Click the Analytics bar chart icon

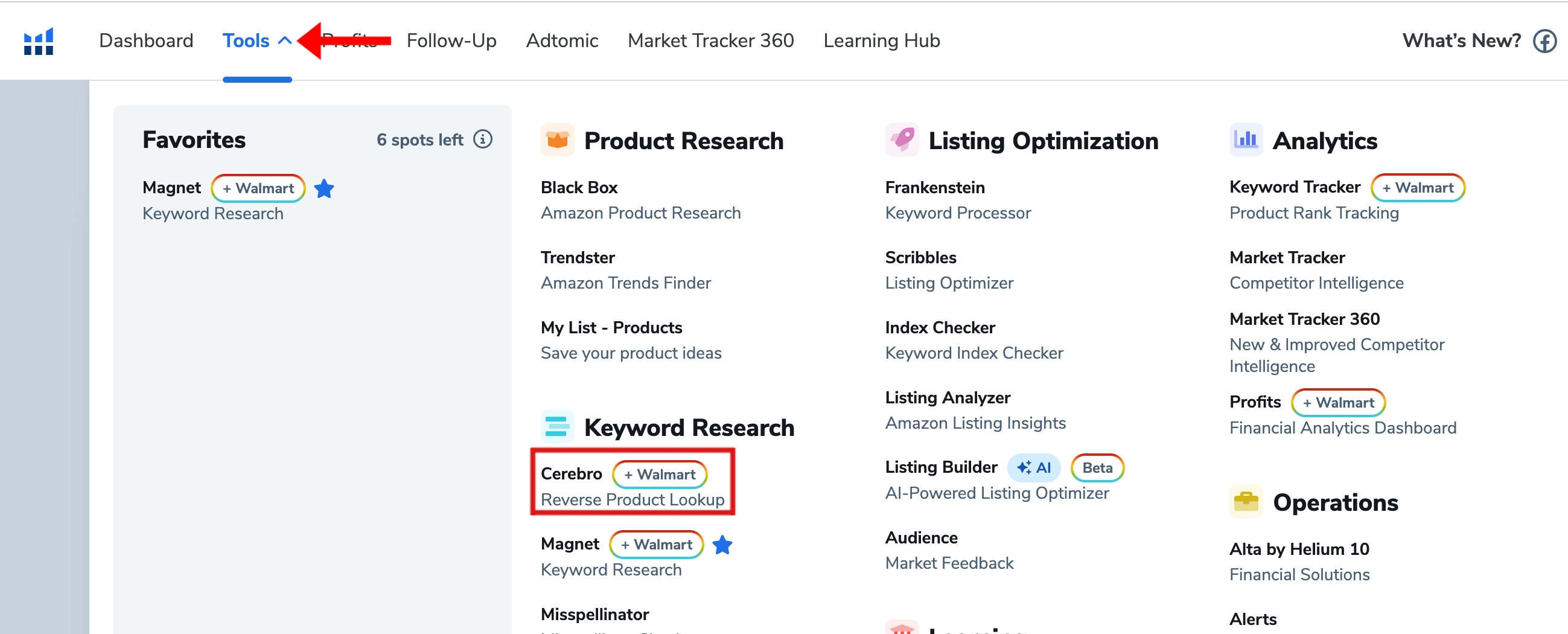click(1245, 140)
